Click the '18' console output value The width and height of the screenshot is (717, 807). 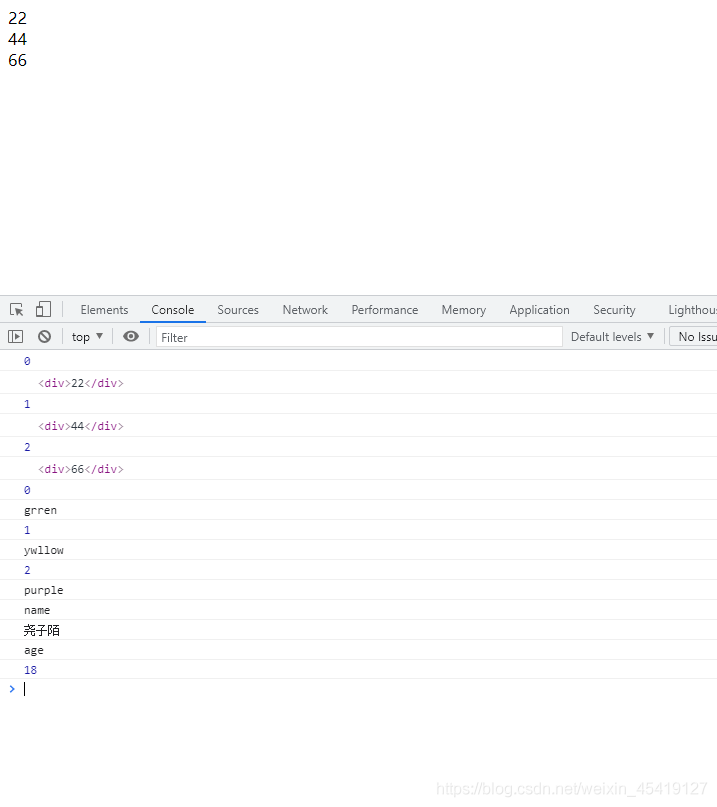[x=30, y=670]
